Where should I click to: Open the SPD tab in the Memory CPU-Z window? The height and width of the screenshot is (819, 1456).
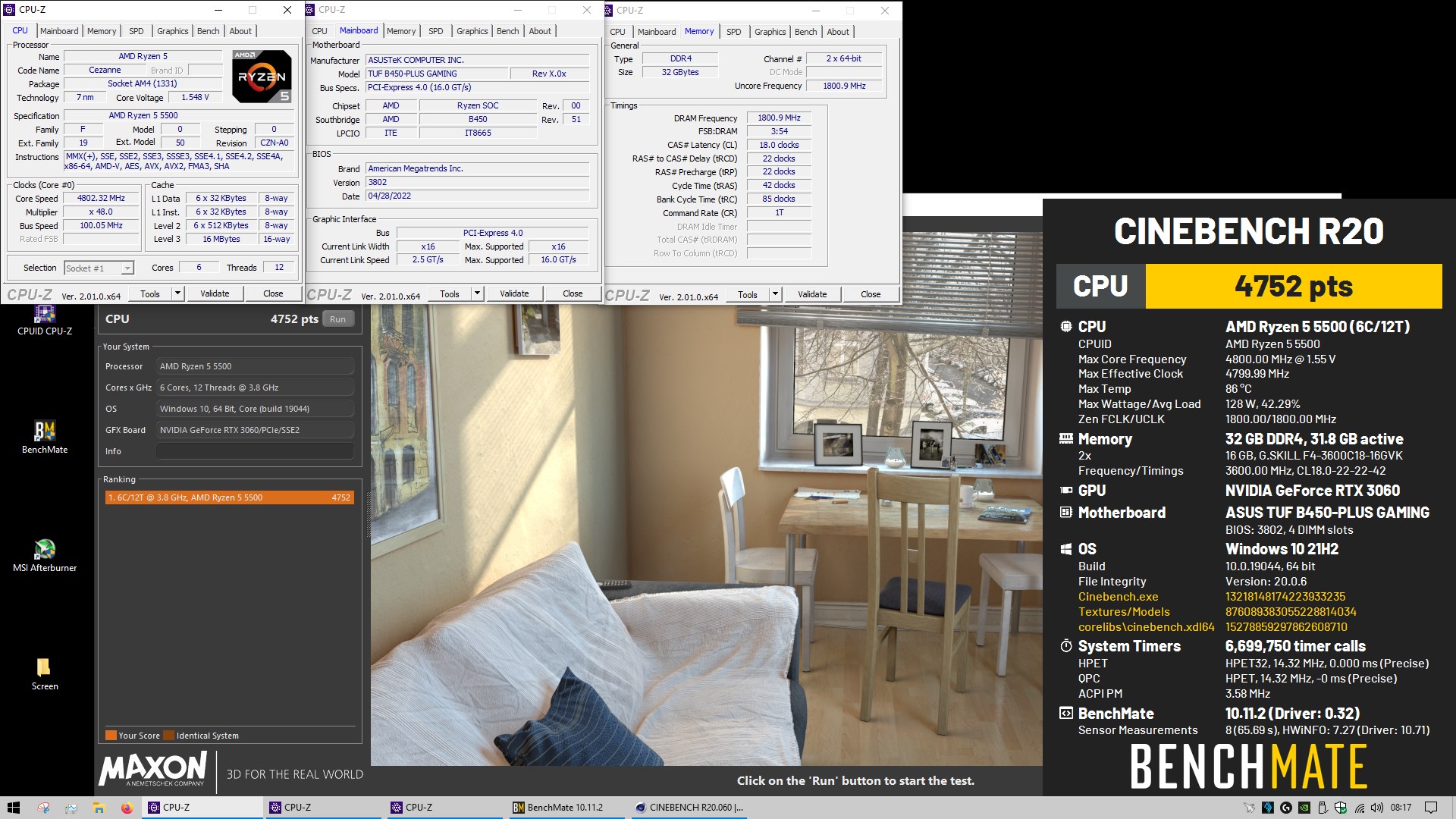(x=734, y=32)
